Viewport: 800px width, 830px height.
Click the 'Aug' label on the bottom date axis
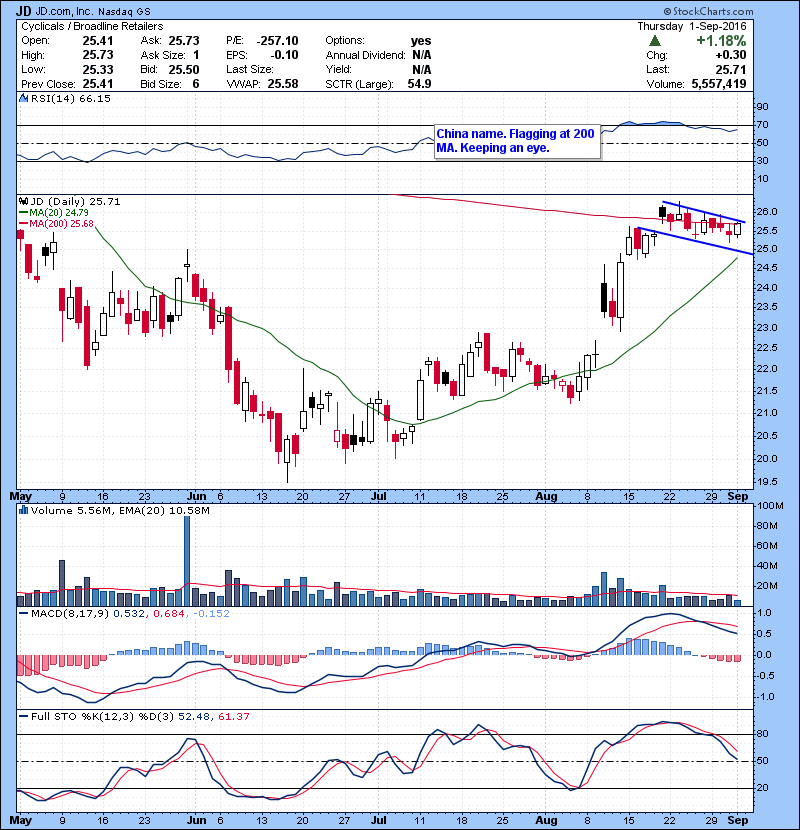point(546,820)
